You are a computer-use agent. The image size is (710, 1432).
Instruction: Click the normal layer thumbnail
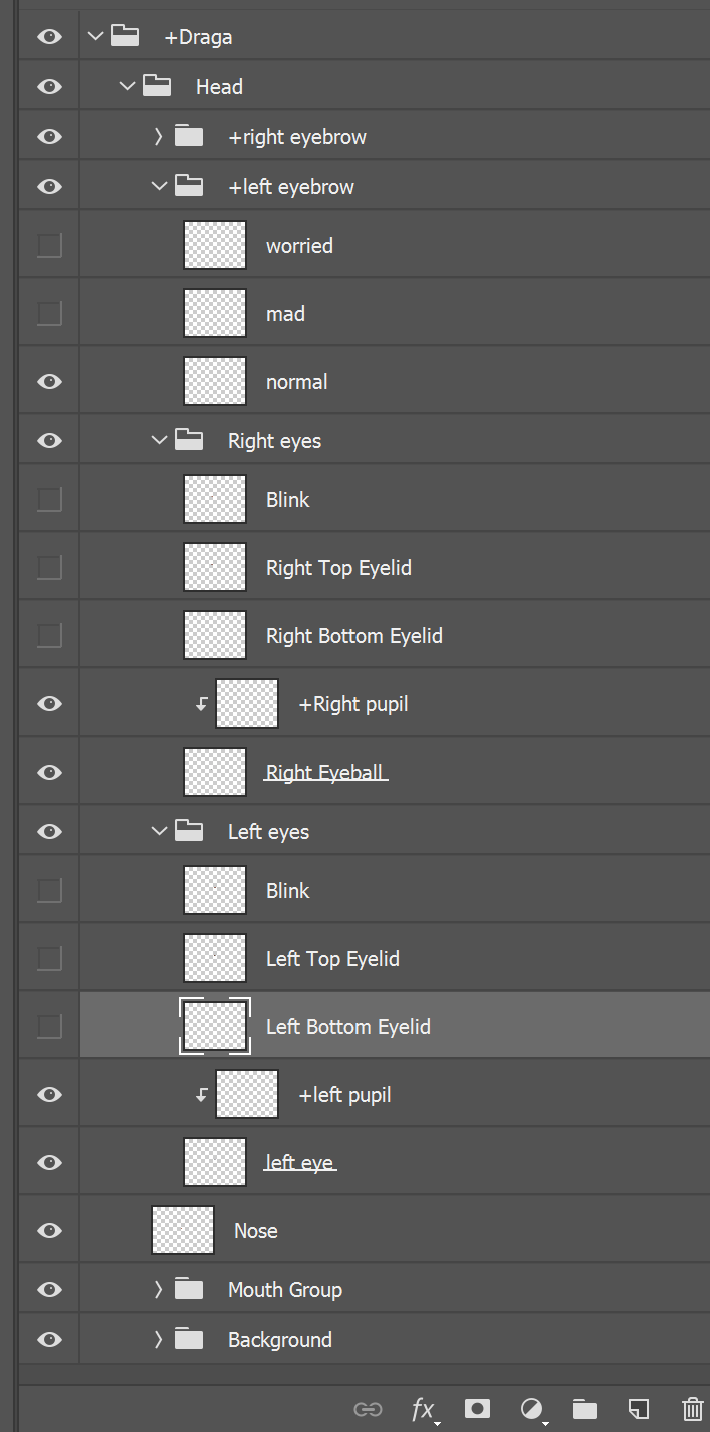coord(215,381)
